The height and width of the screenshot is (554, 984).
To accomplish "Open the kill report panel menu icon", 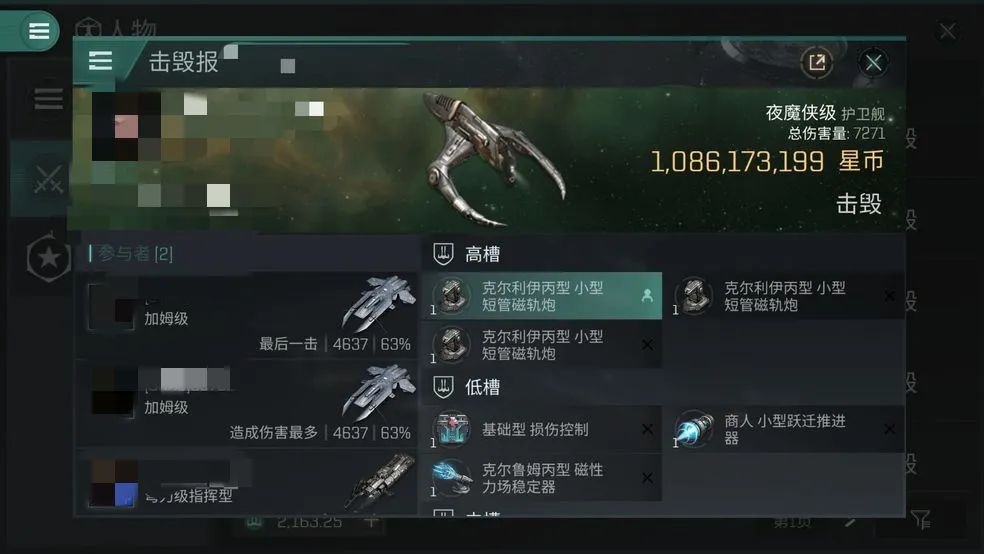I will 100,61.
